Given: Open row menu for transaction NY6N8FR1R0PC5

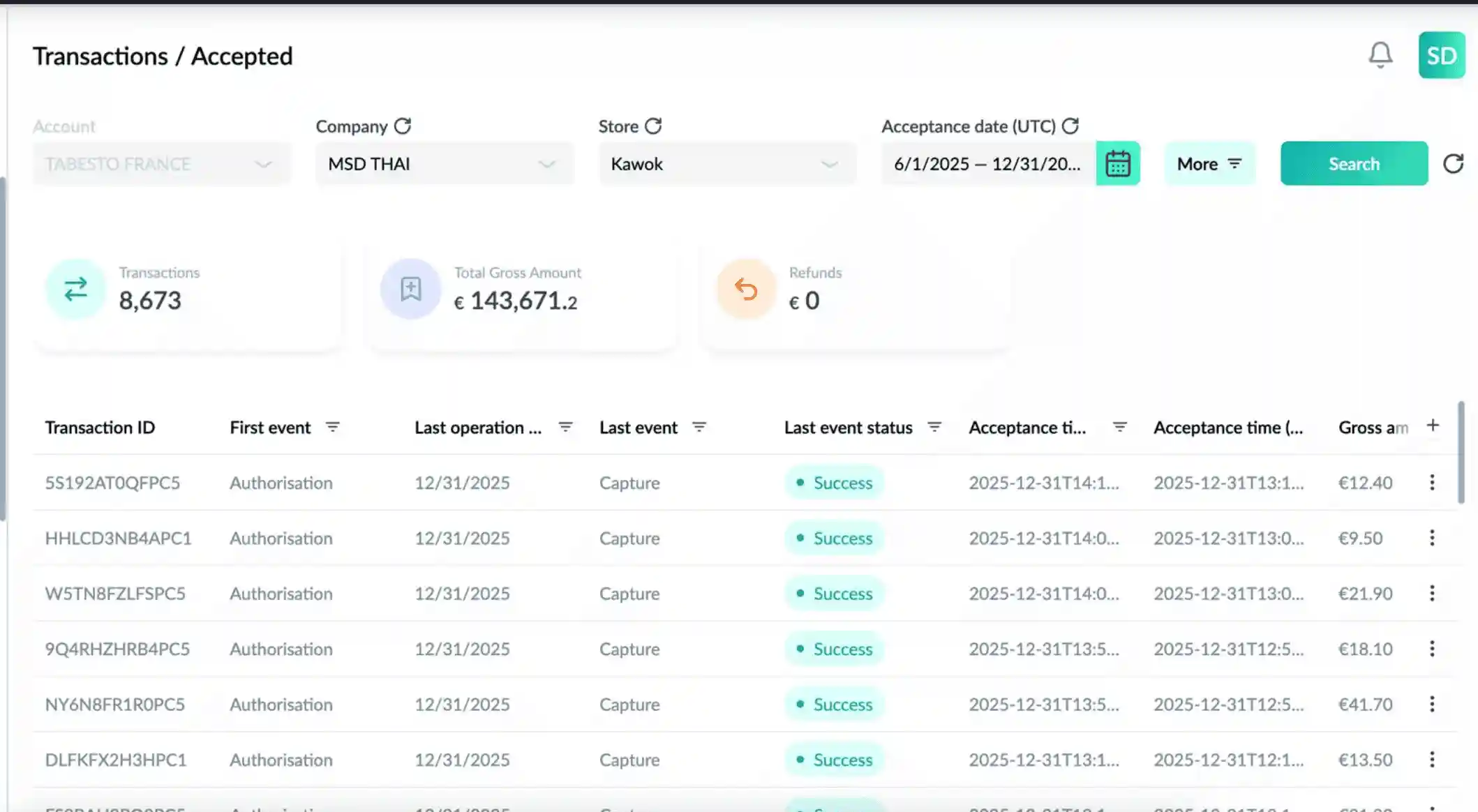Looking at the screenshot, I should click(1432, 704).
